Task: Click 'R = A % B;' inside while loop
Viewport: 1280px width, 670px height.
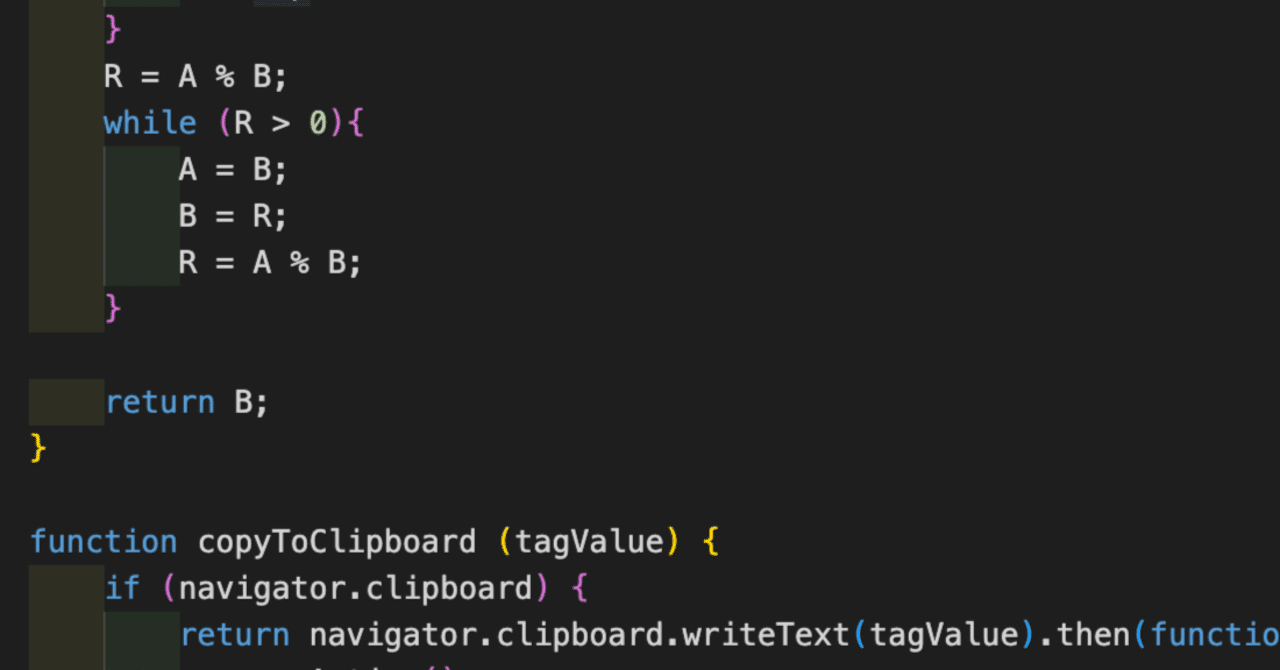Action: click(270, 262)
